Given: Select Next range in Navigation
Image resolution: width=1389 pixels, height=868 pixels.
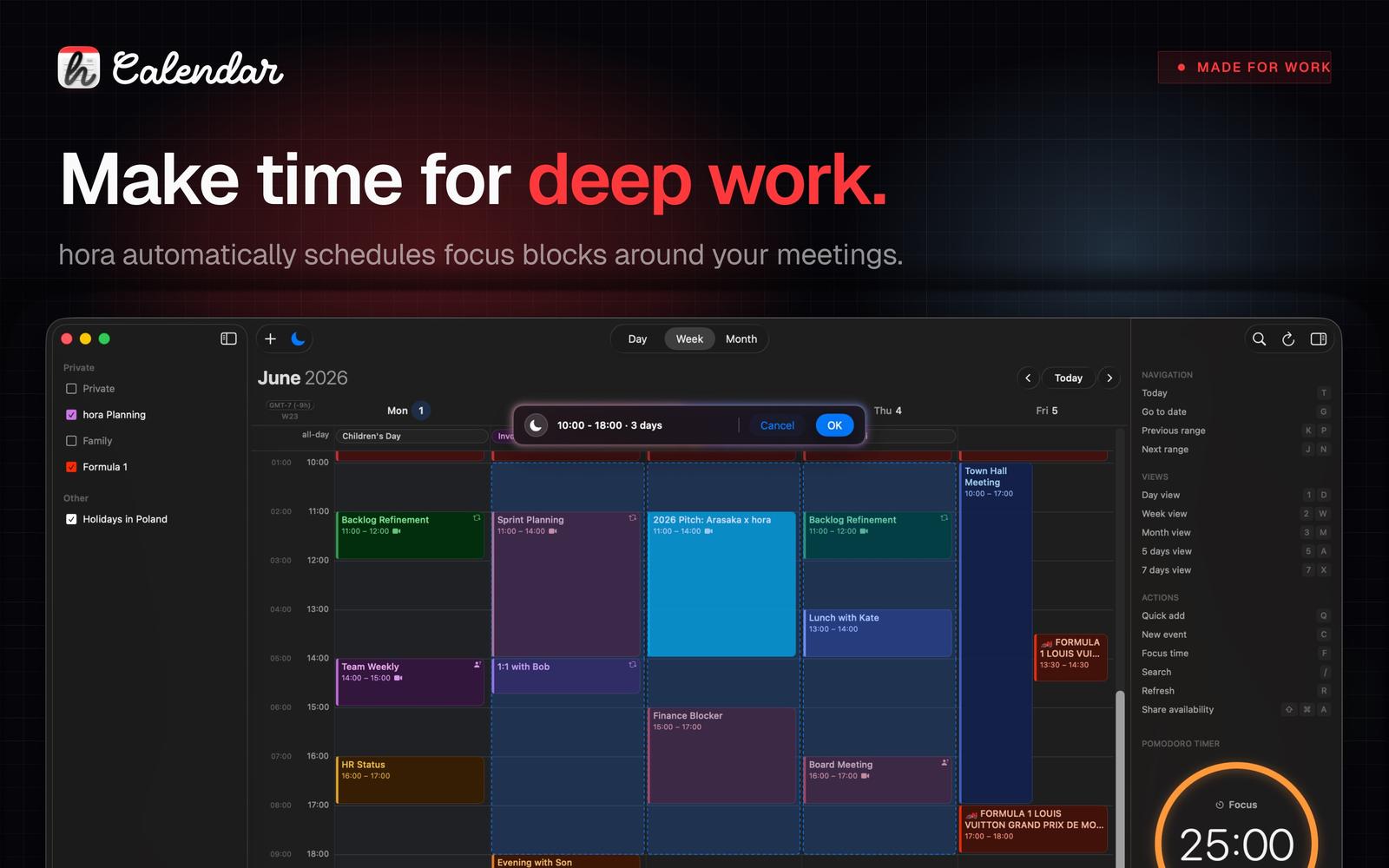Looking at the screenshot, I should [1235, 450].
